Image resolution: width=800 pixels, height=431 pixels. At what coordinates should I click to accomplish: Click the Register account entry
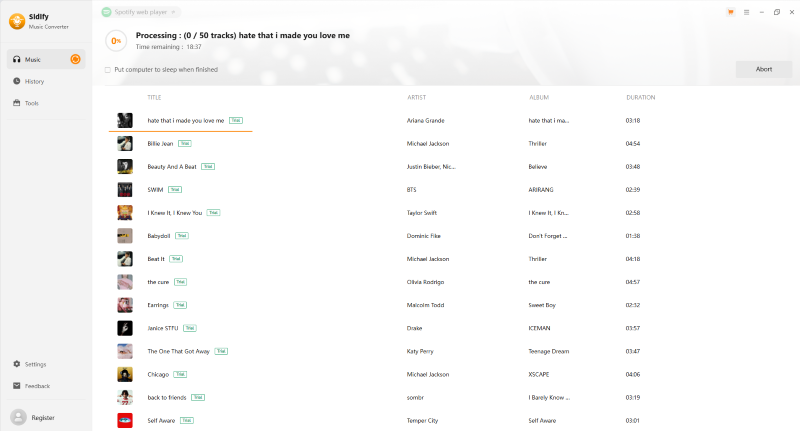tap(43, 418)
